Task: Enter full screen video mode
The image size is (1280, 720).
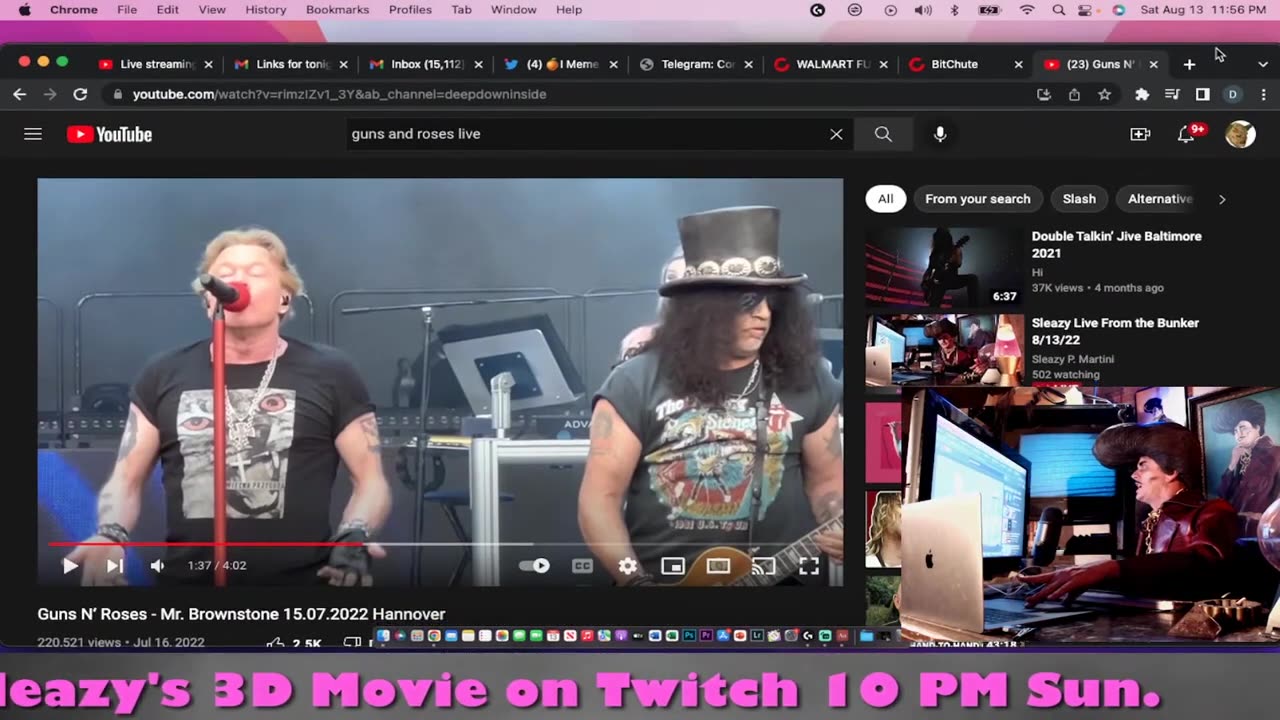Action: tap(809, 565)
